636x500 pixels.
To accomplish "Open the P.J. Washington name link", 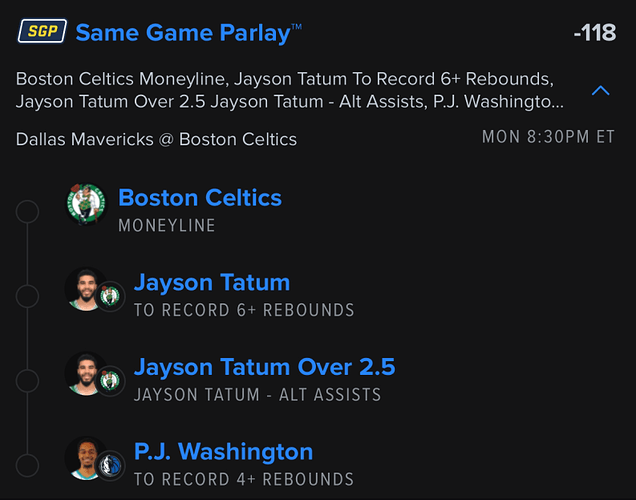I will [x=223, y=452].
